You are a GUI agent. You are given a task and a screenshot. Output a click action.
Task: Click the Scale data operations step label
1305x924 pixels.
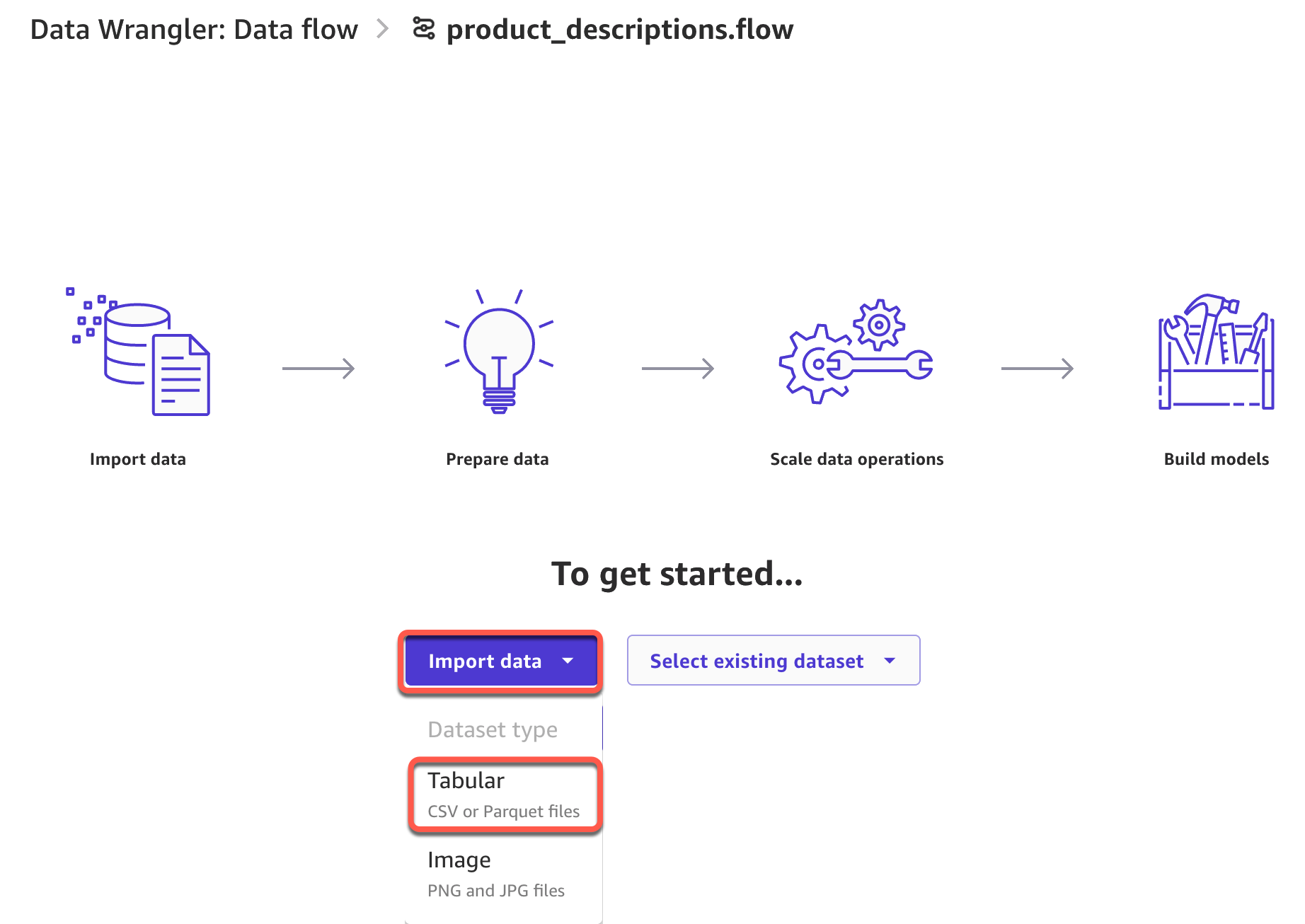(x=856, y=459)
